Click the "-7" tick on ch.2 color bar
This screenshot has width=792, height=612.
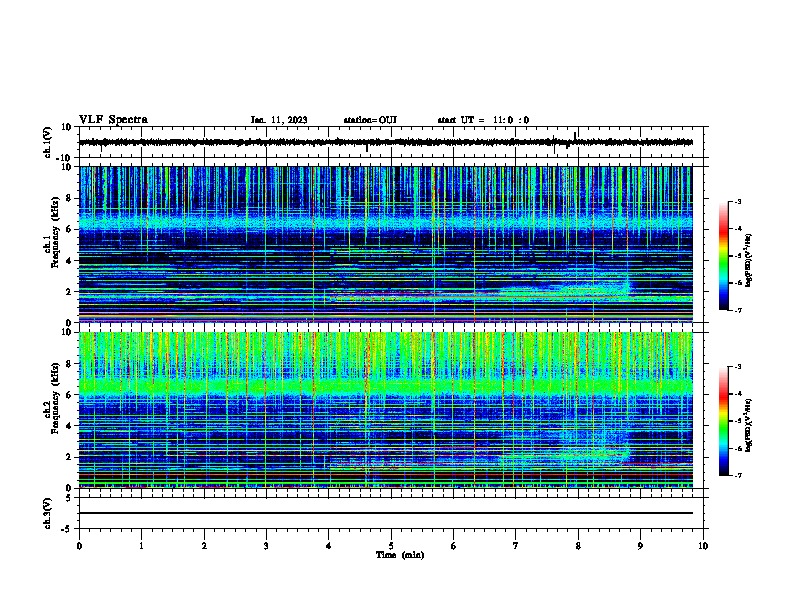click(737, 476)
